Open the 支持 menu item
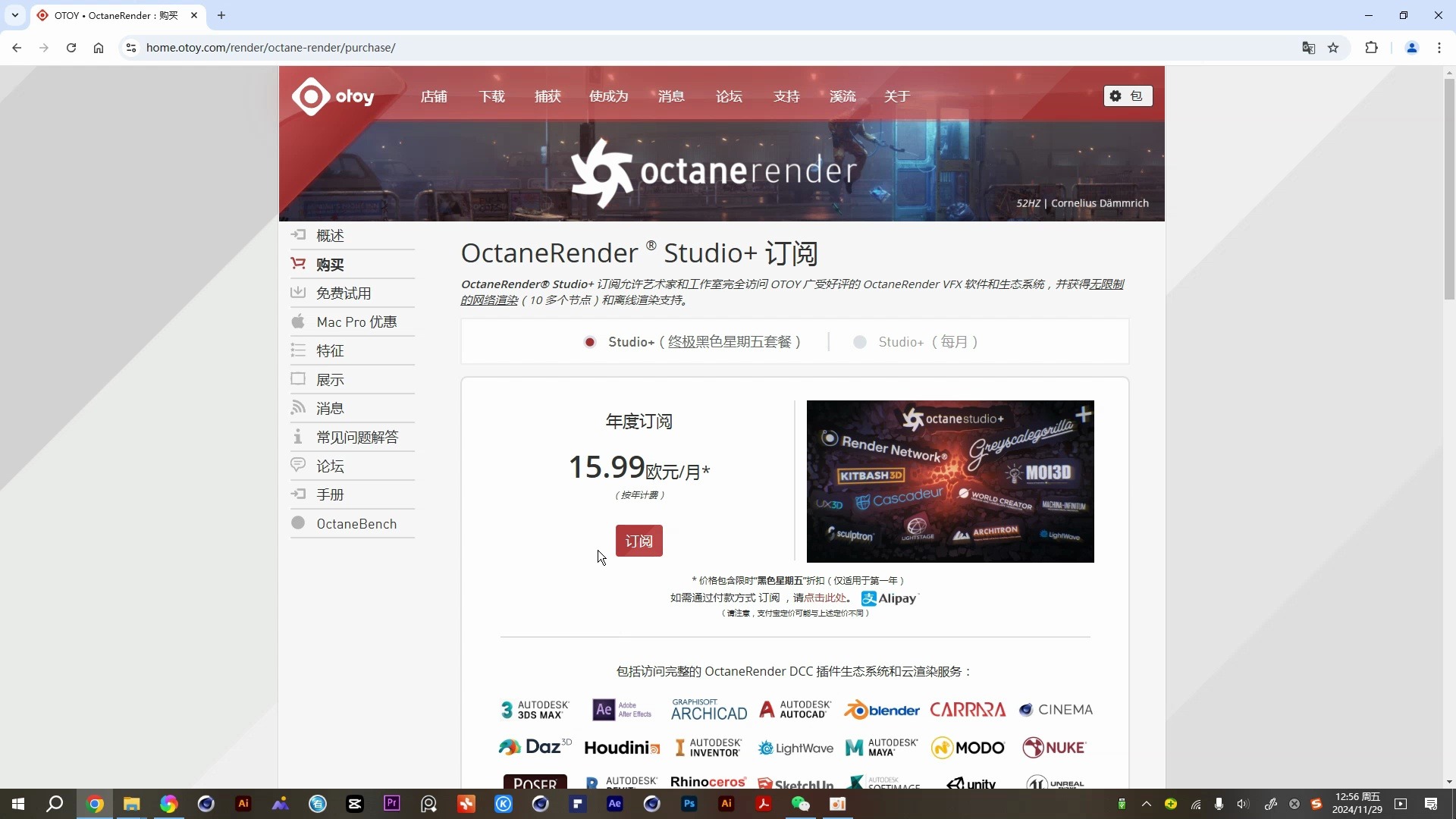Screen dimensions: 1456x819 [786, 96]
